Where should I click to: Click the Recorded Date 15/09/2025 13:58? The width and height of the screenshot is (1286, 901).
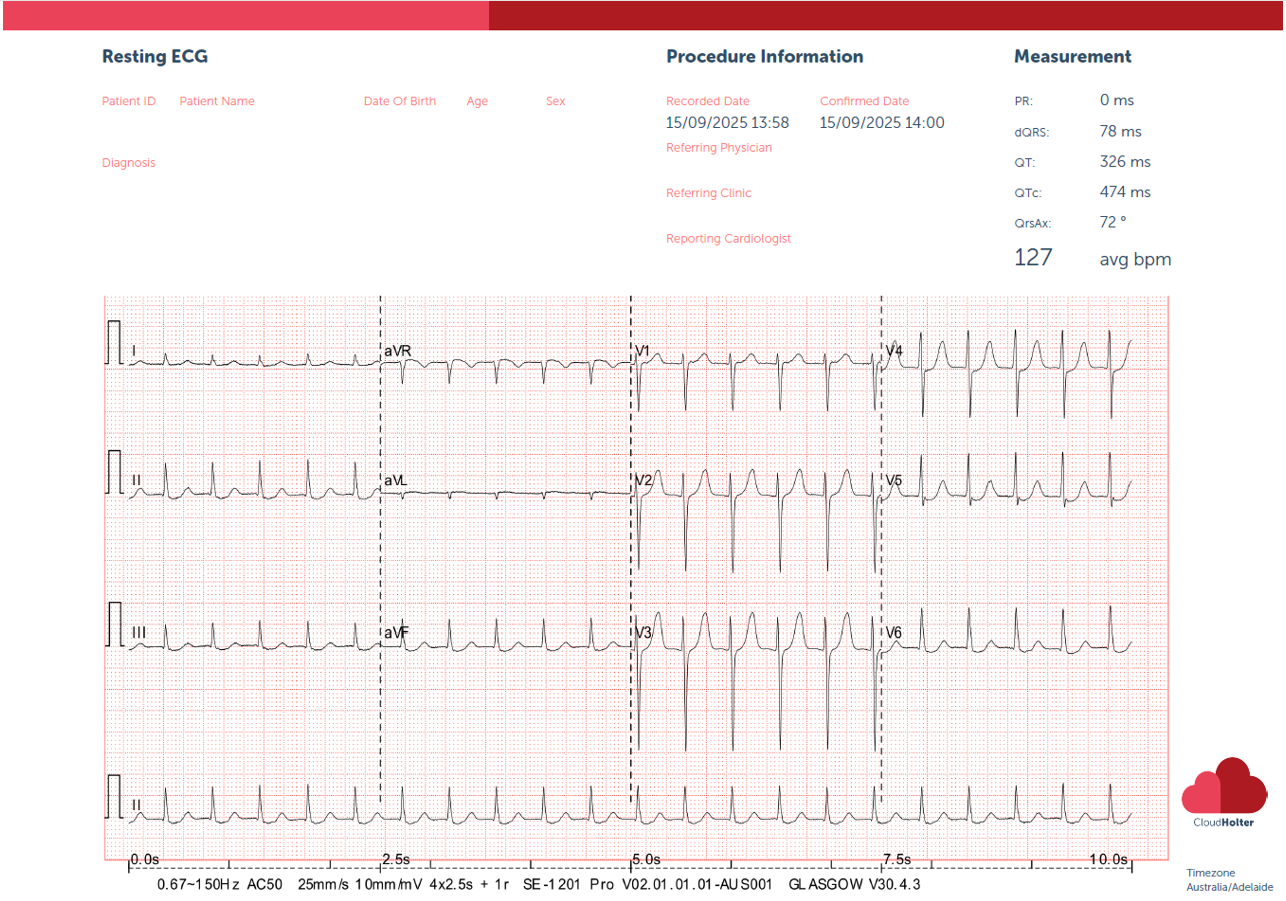pyautogui.click(x=727, y=123)
